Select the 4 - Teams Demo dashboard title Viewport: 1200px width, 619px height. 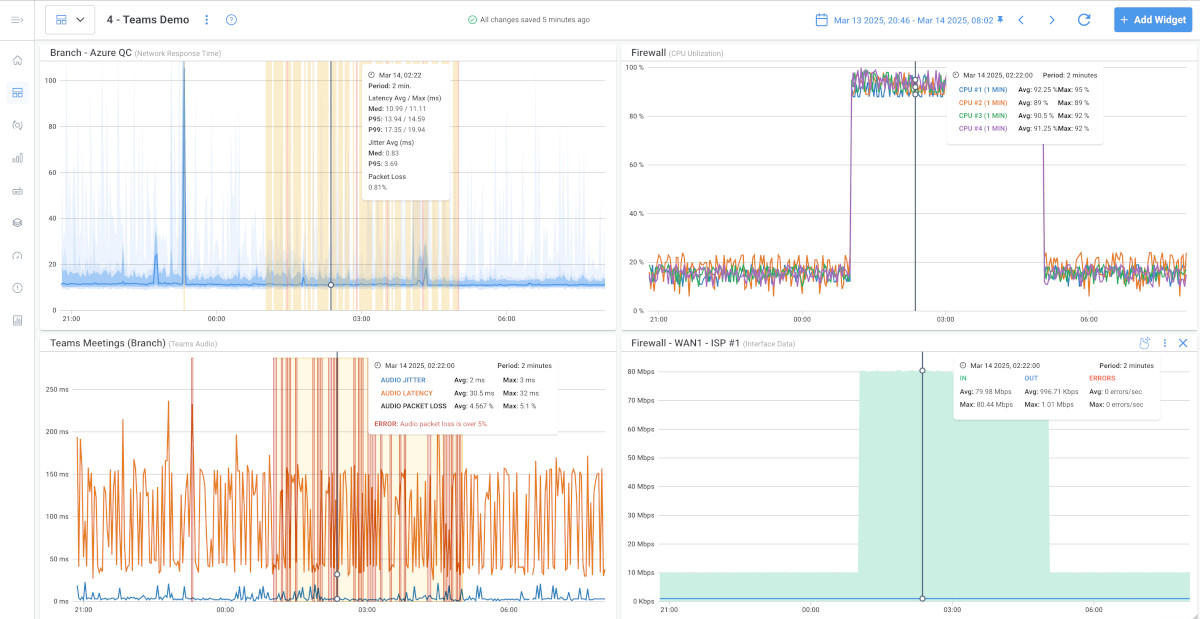pyautogui.click(x=146, y=19)
